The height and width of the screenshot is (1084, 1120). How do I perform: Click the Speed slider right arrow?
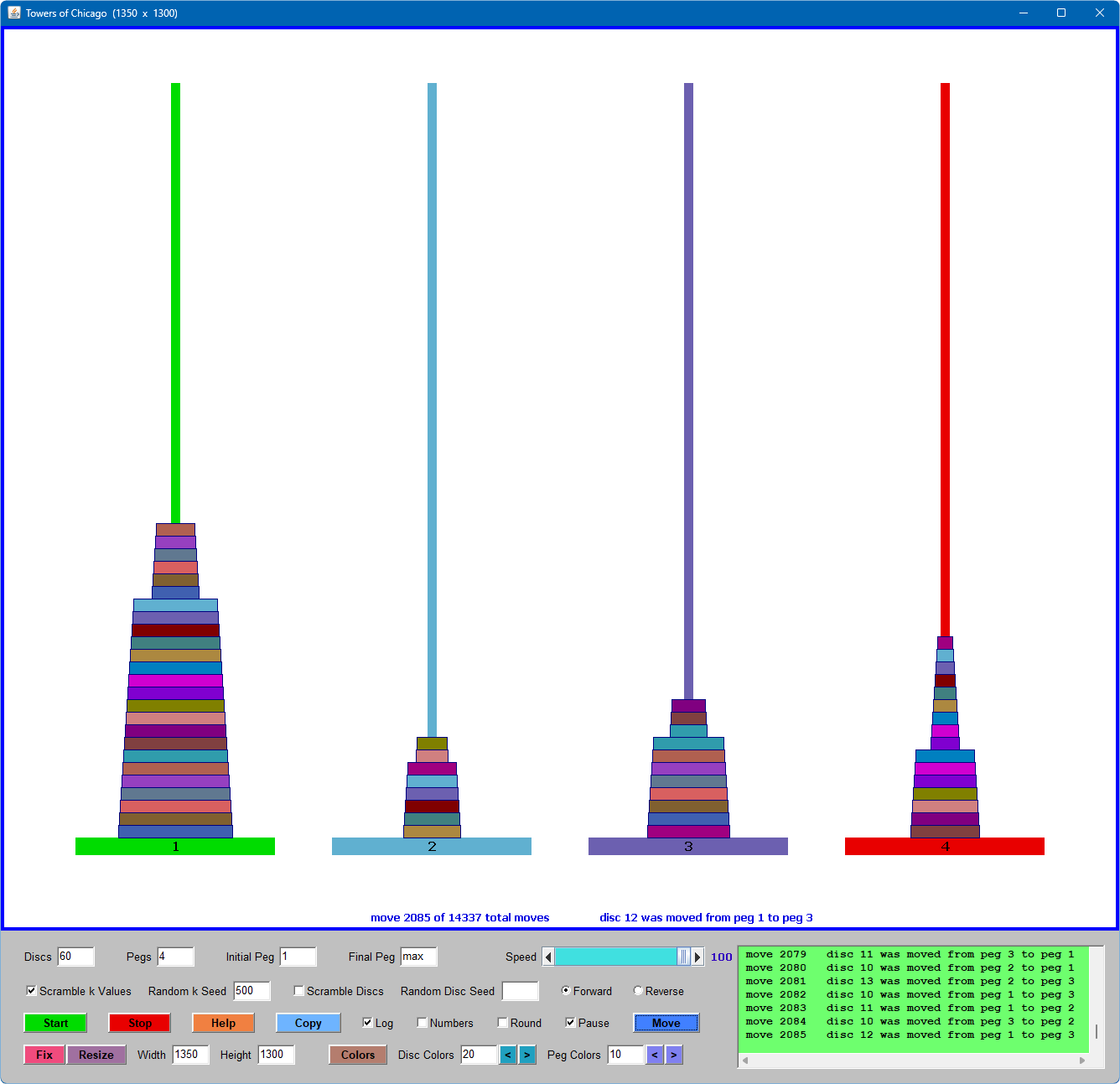697,957
